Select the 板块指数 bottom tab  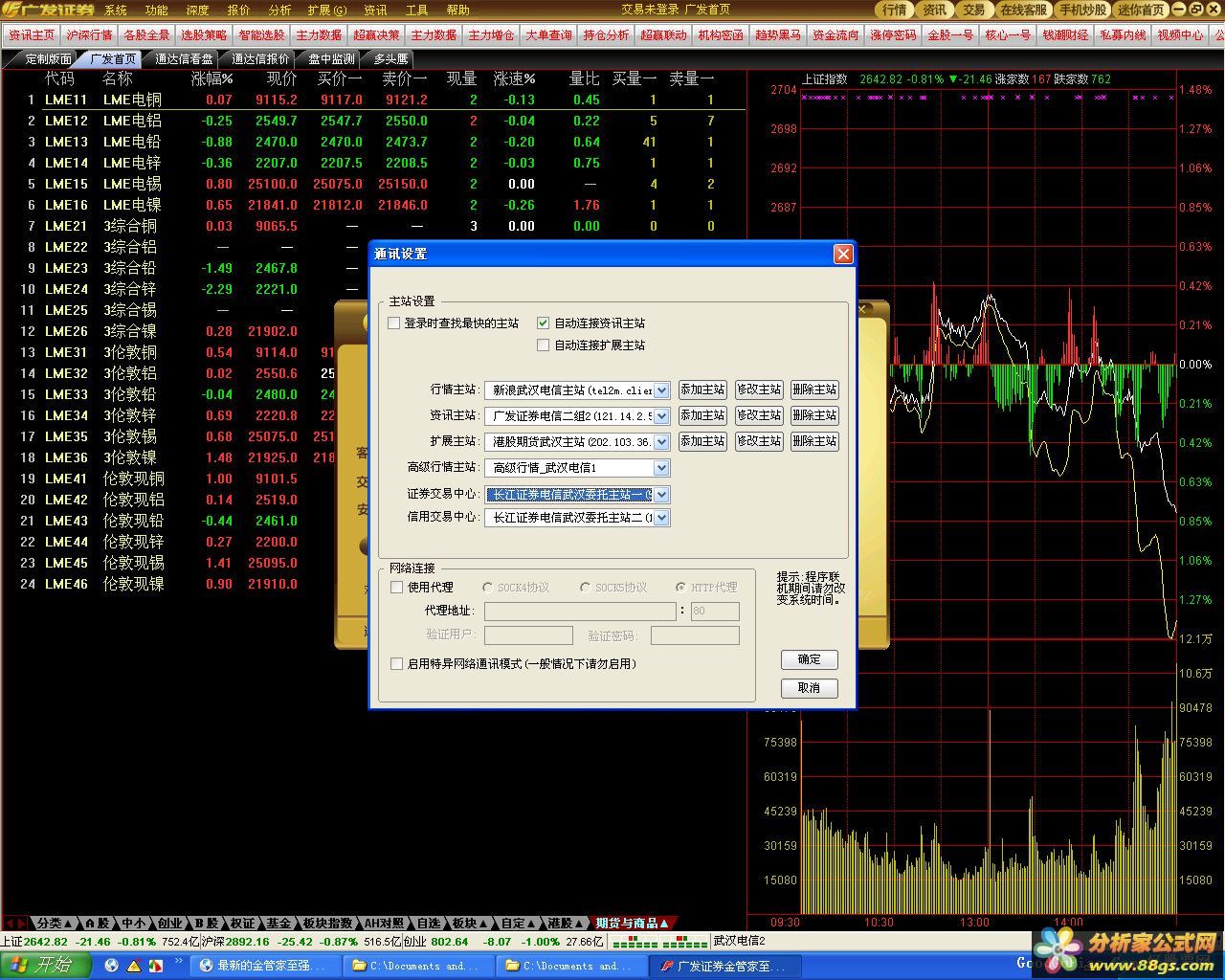click(327, 924)
